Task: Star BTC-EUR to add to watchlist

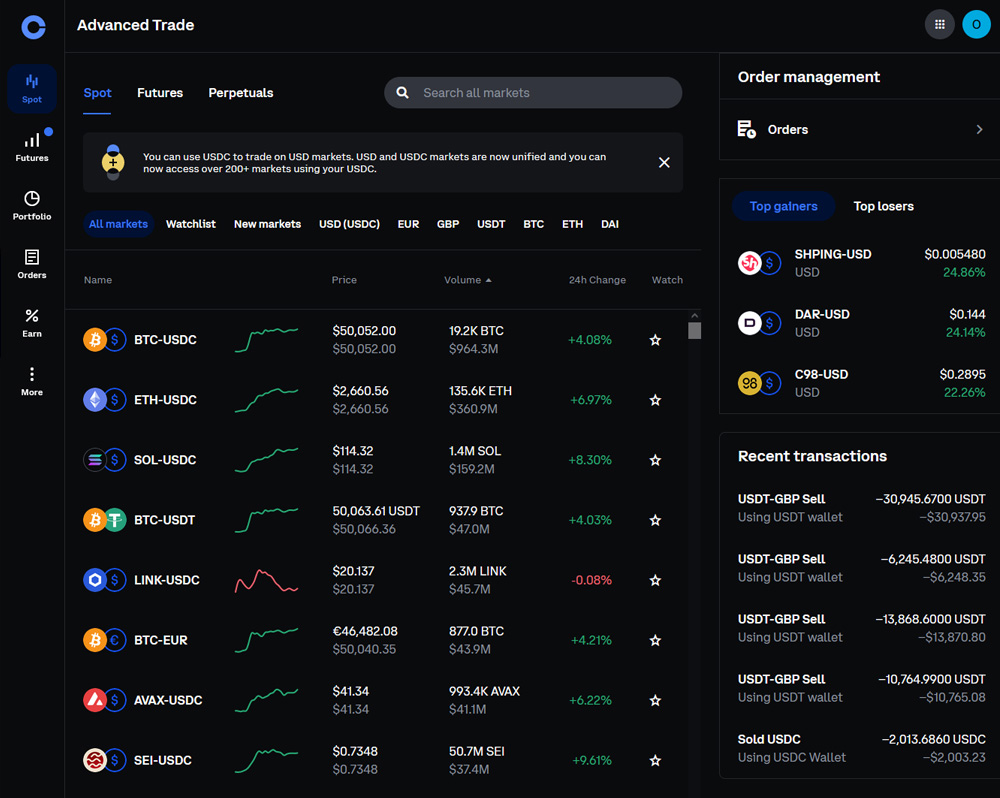Action: [655, 640]
